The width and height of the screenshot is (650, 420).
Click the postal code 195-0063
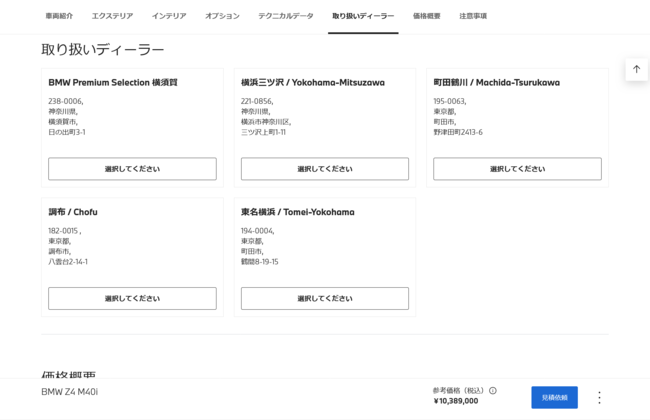tap(450, 101)
